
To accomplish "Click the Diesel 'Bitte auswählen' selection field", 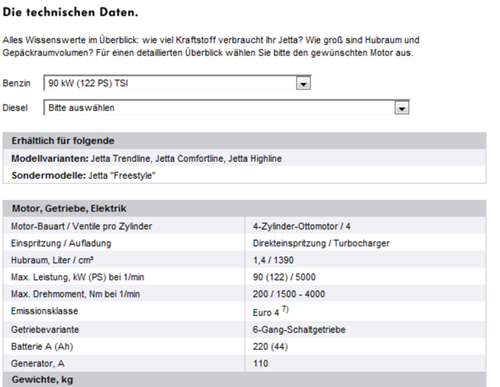I will coord(227,108).
